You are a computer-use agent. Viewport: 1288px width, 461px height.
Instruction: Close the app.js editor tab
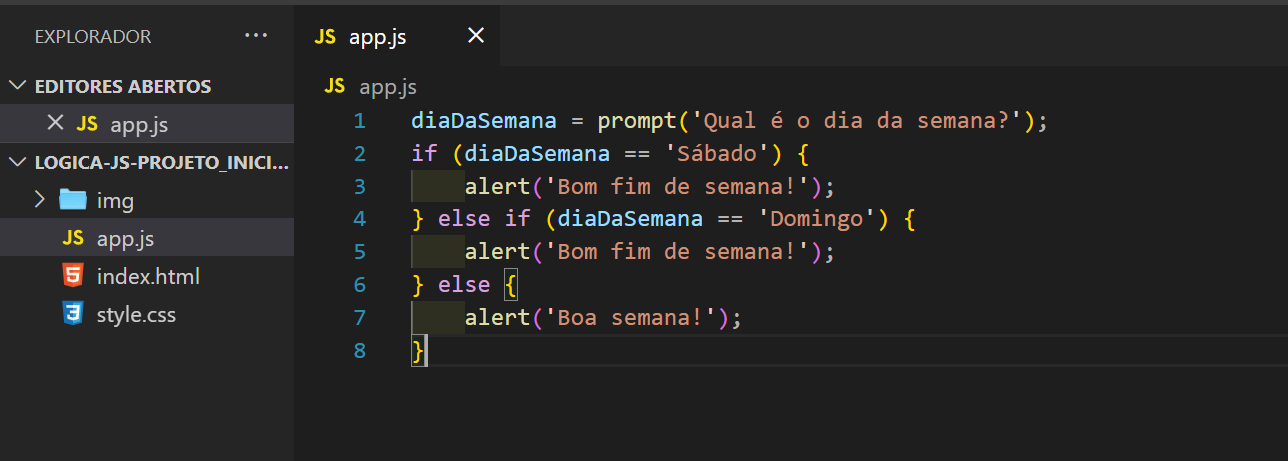pyautogui.click(x=476, y=36)
